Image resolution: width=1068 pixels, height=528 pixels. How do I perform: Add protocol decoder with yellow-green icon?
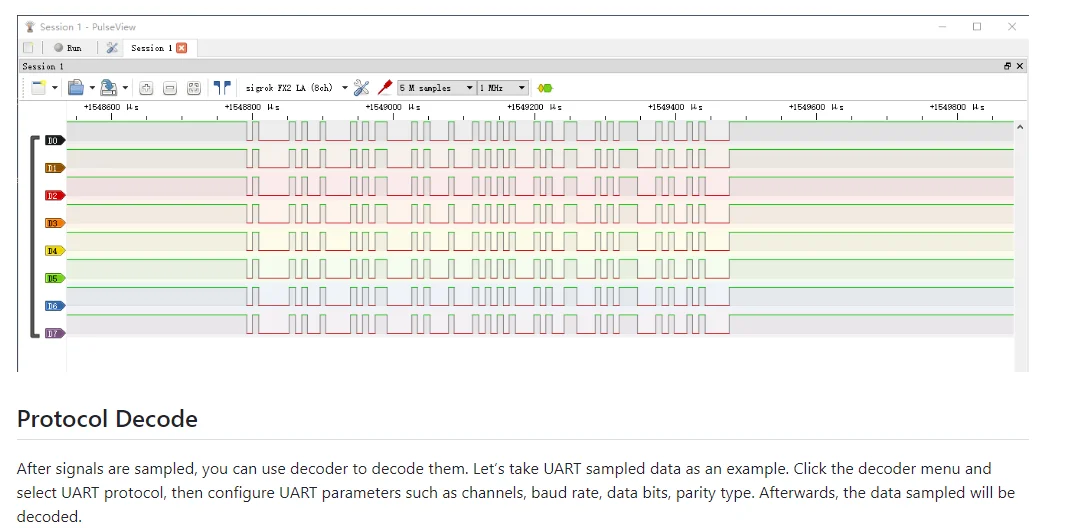point(545,88)
